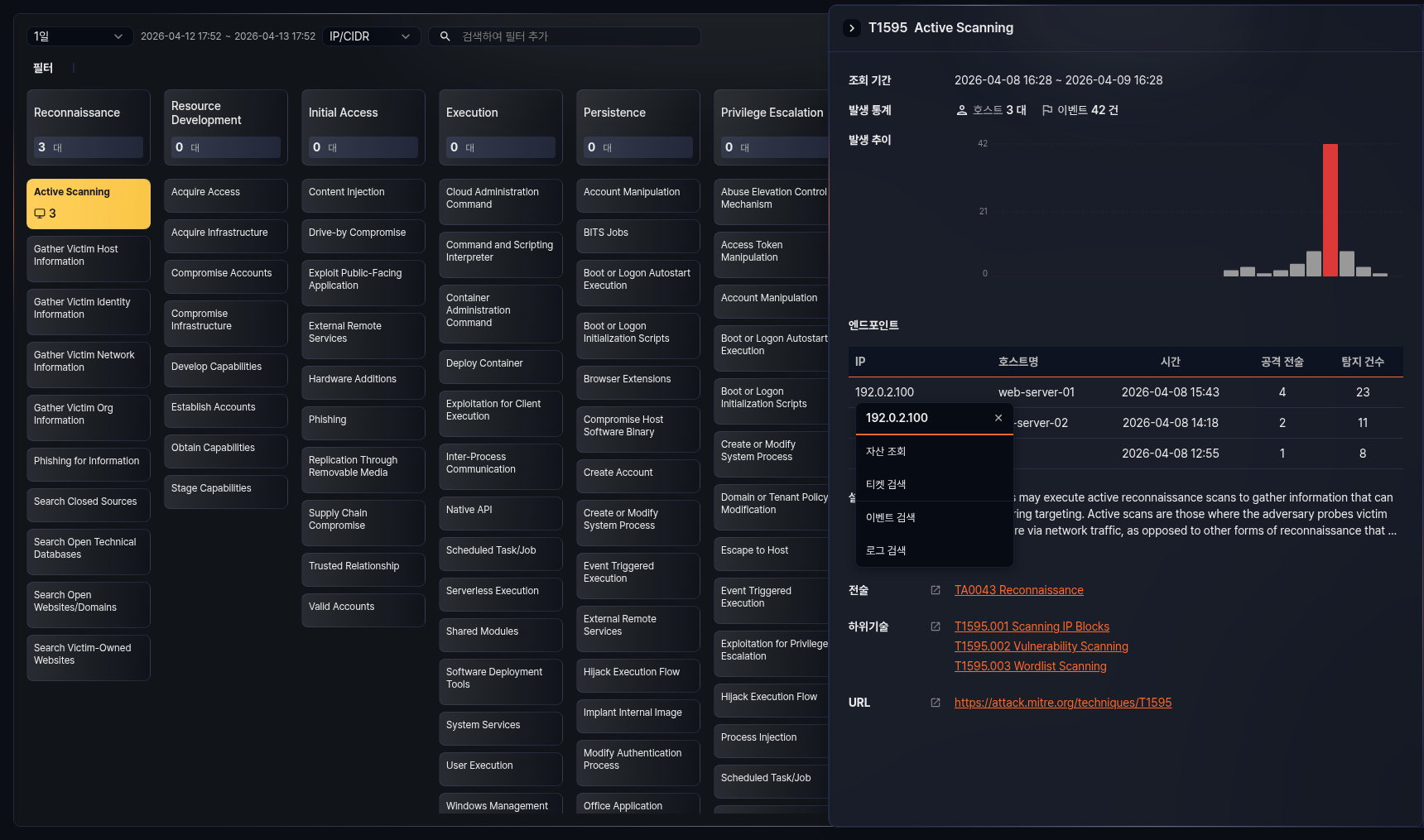Click the event flag icon in 발생 통계
This screenshot has height=840, width=1424.
(1047, 110)
